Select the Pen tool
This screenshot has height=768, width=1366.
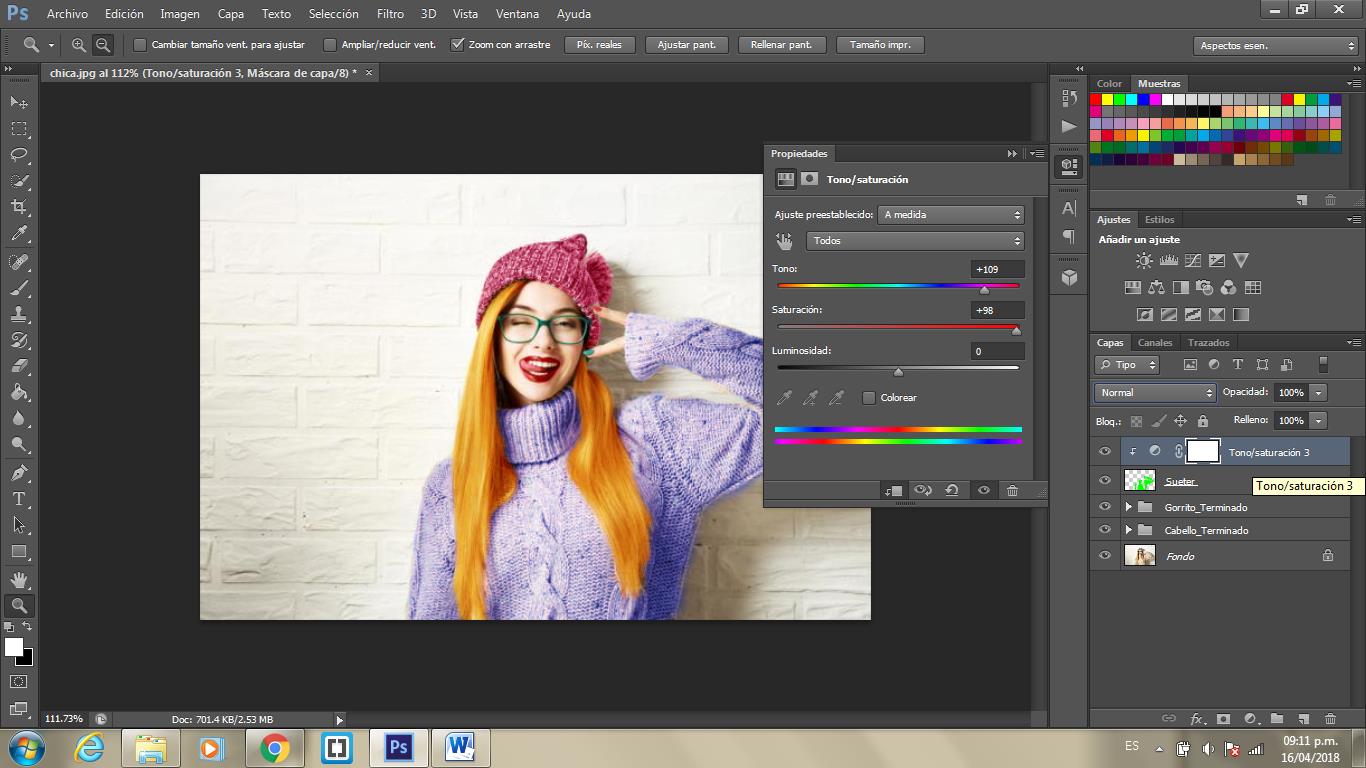[19, 473]
